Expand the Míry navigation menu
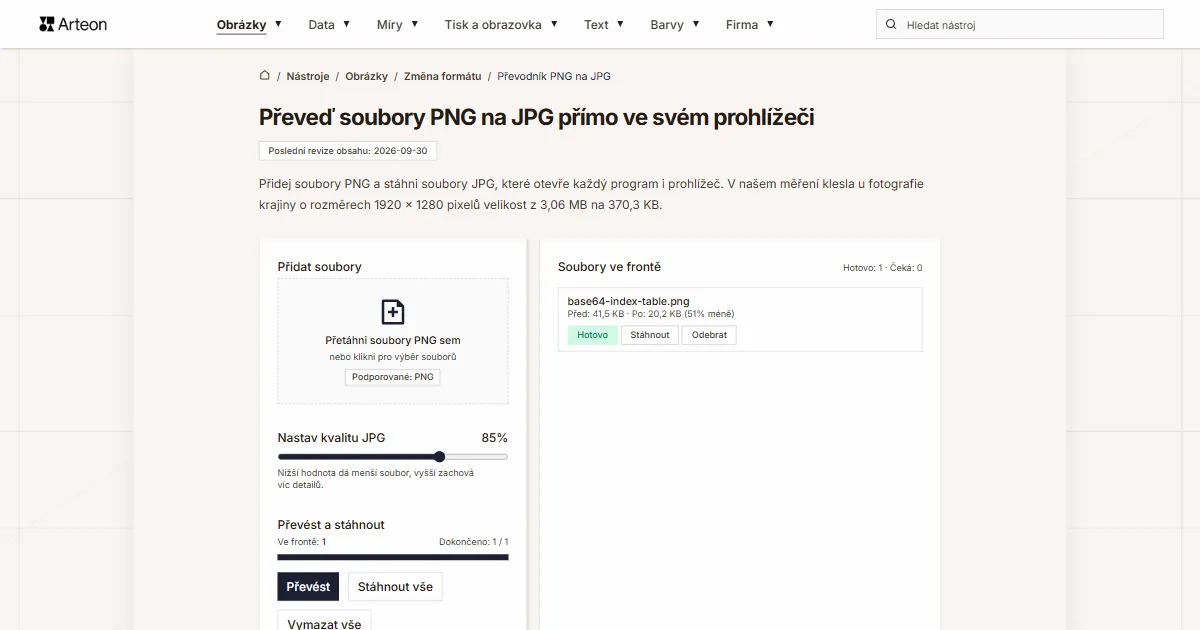This screenshot has width=1200, height=630. (397, 24)
